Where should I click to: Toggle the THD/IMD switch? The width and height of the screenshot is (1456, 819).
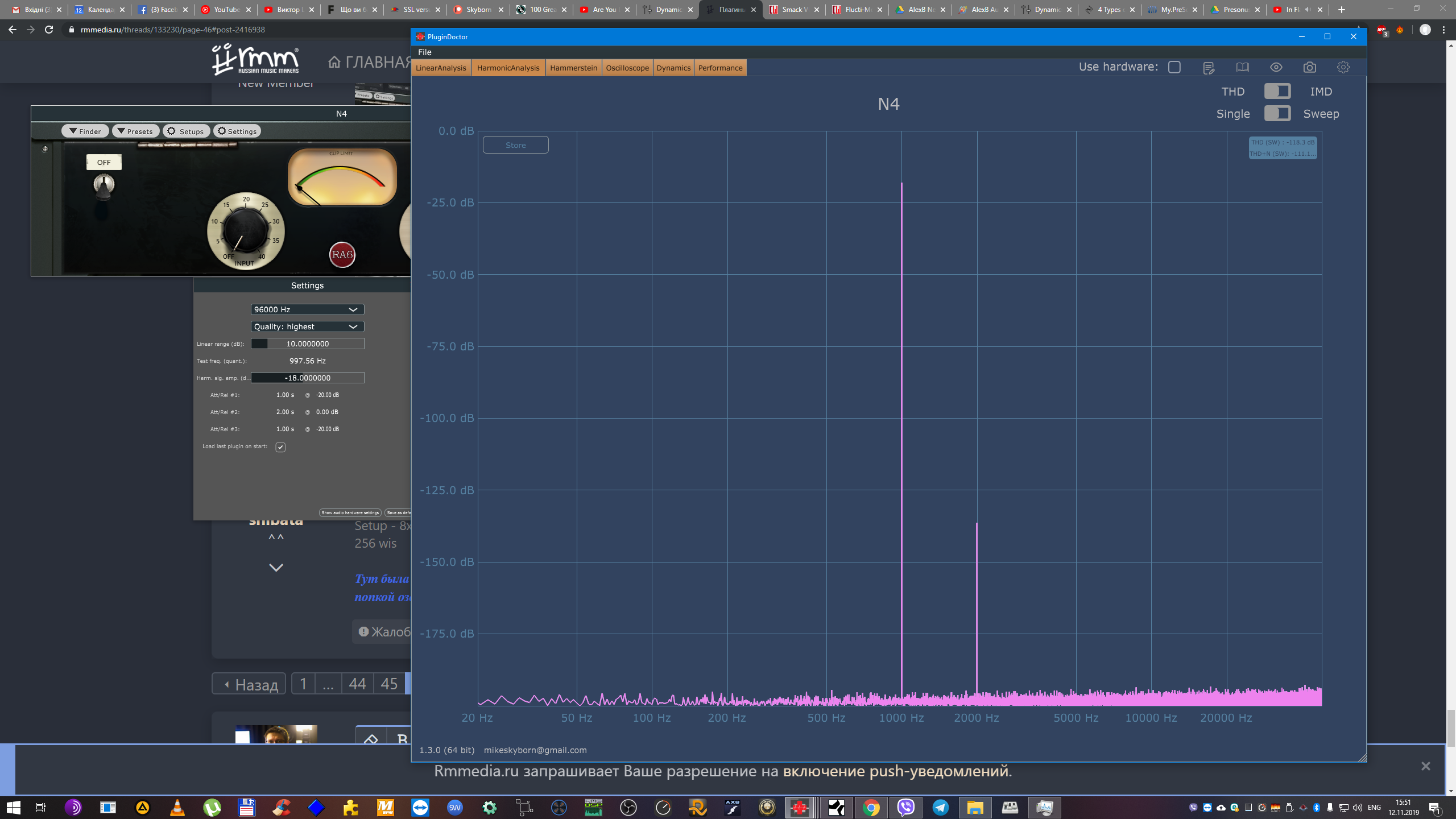coord(1277,91)
